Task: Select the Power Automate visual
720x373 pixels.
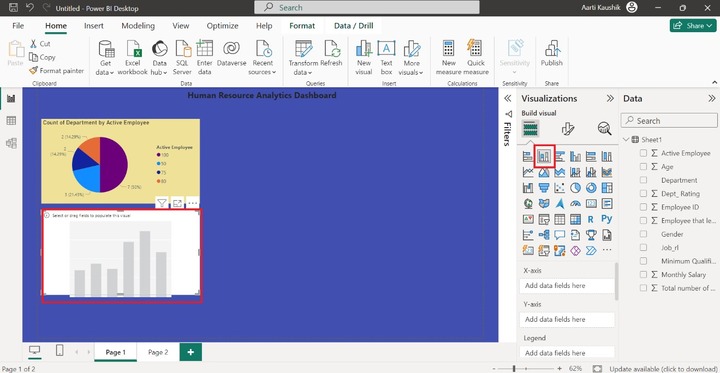Action: pos(591,251)
